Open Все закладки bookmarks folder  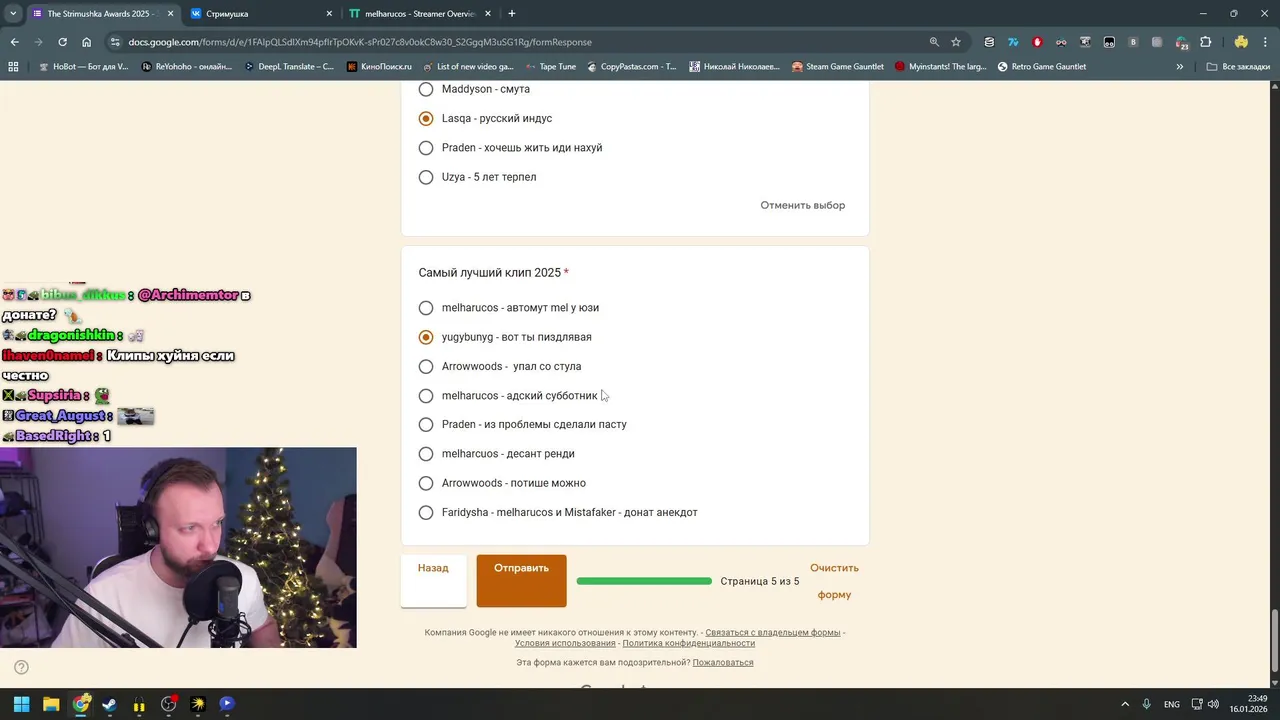click(1238, 67)
